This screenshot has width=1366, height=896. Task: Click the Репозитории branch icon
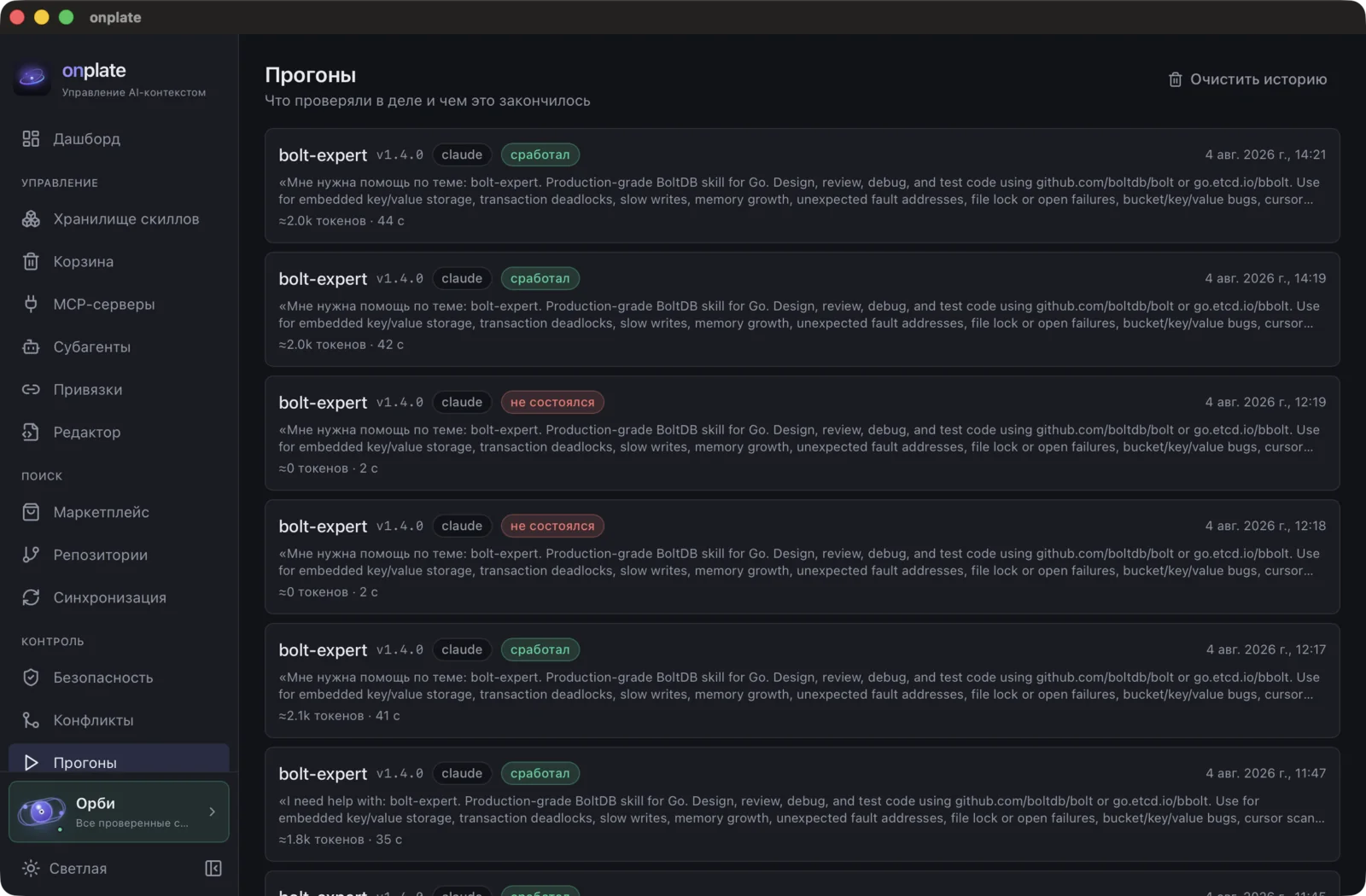[31, 556]
